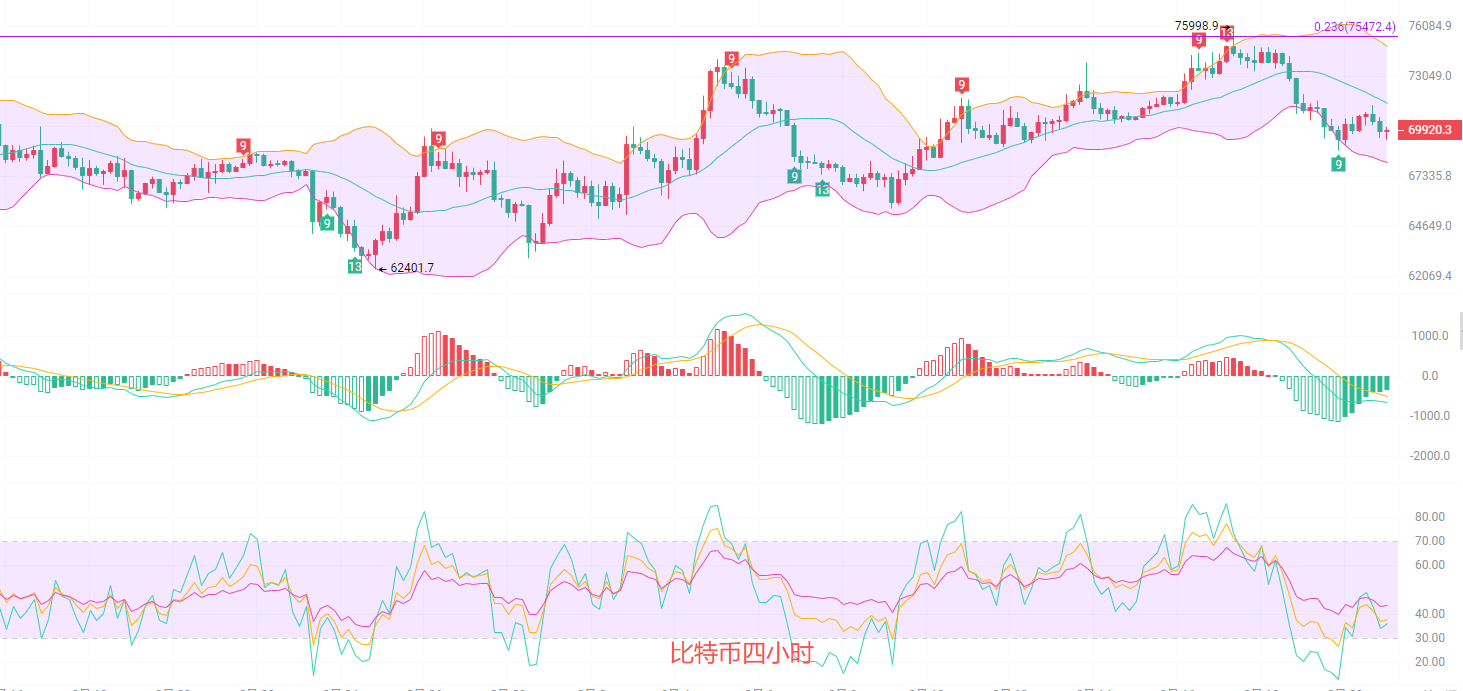Click the scrollbar handle on the right edge
This screenshot has width=1463, height=691.
coord(1459,330)
